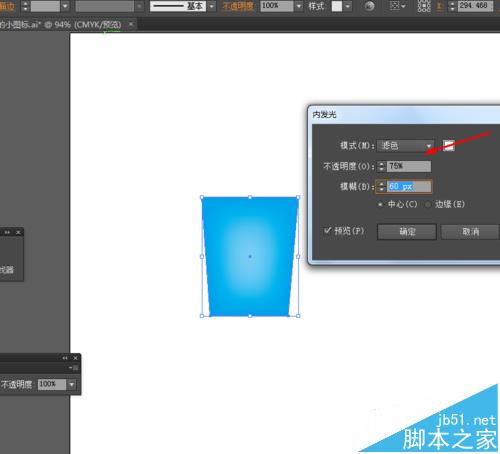Screen dimensions: 500x454
Task: Click the 不透明度 stepper arrows in dialog
Action: [382, 166]
